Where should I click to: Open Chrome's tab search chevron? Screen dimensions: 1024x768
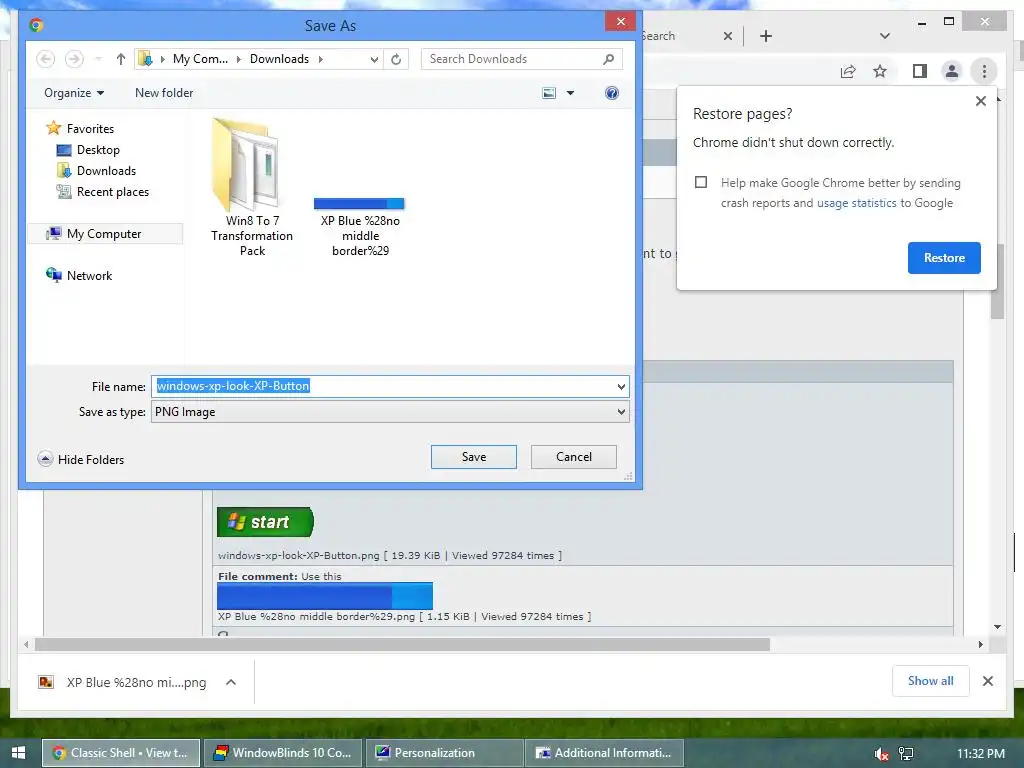884,36
